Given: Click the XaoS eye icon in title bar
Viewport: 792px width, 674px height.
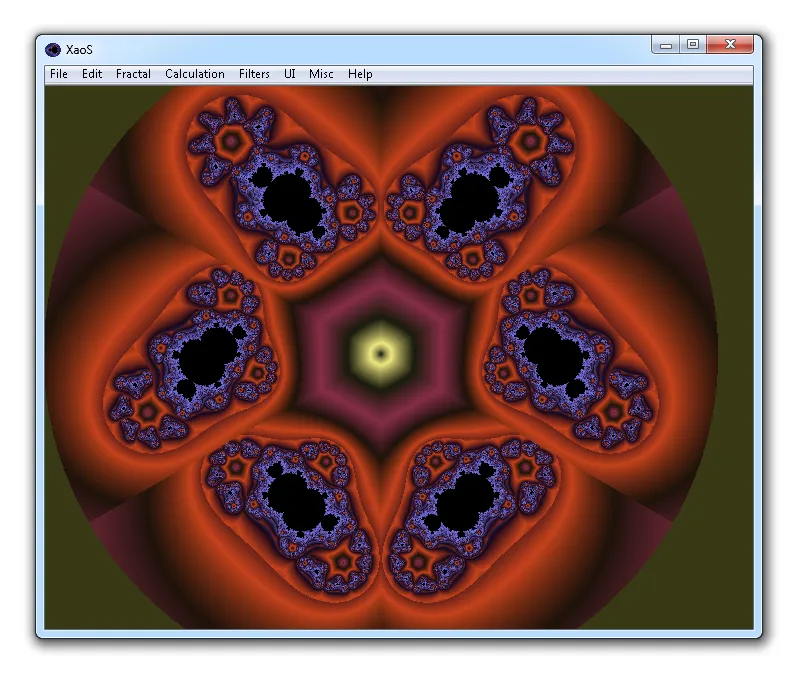Looking at the screenshot, I should click(x=53, y=50).
